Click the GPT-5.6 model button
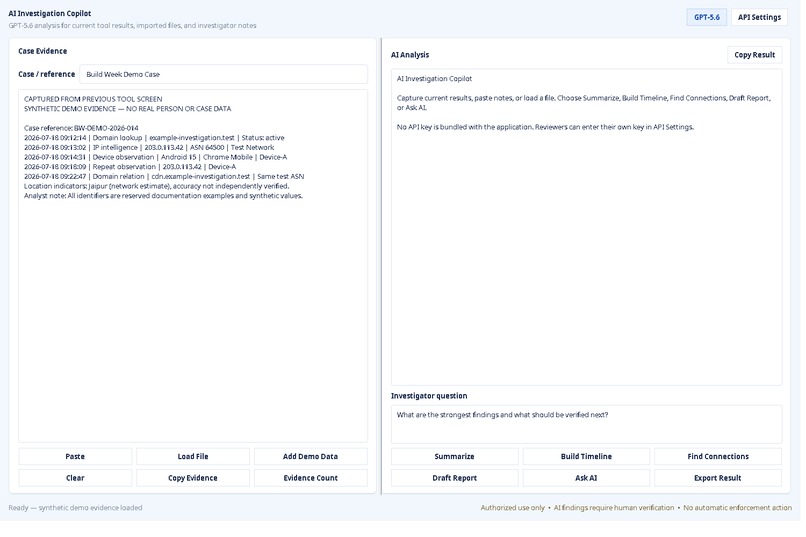The width and height of the screenshot is (806, 537). [x=706, y=17]
